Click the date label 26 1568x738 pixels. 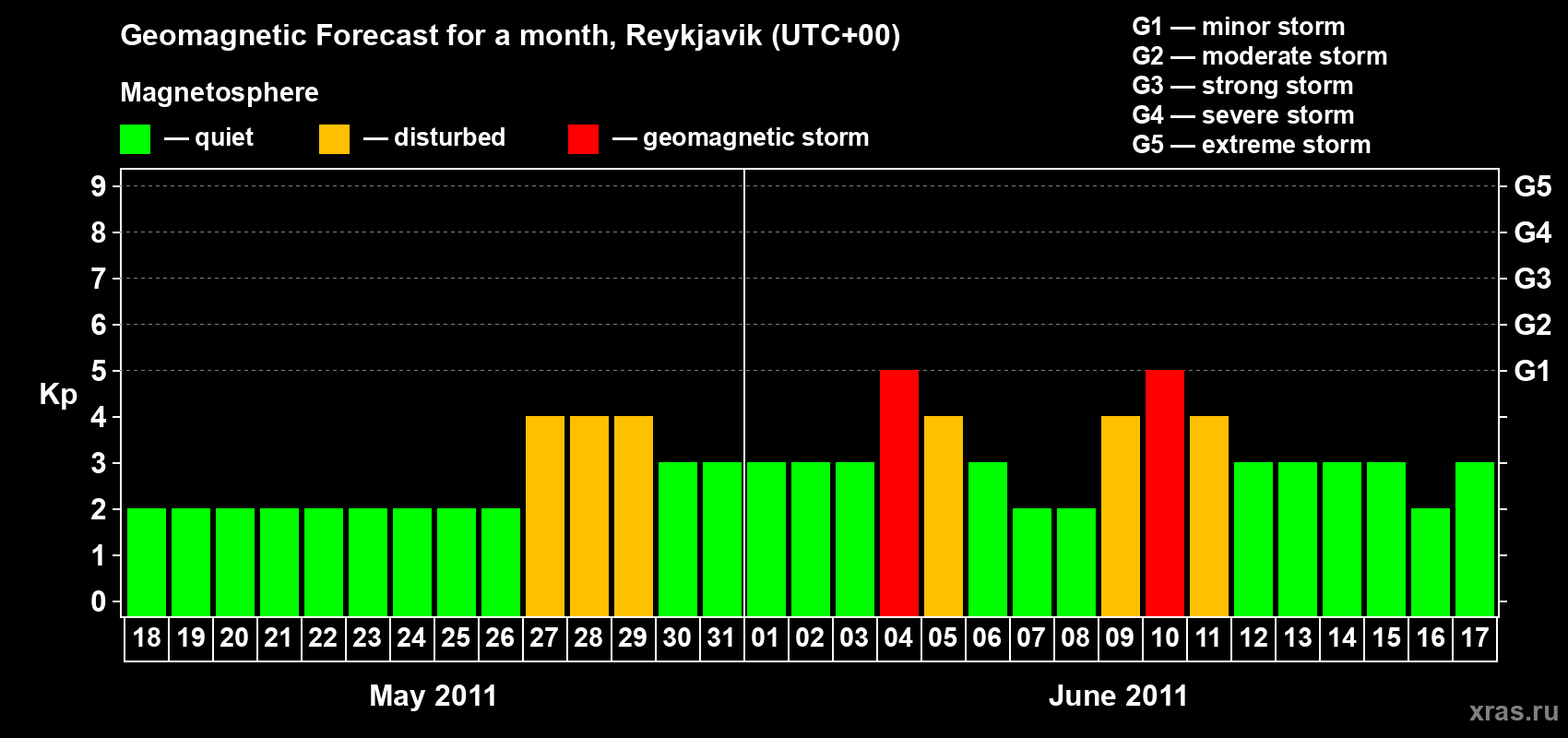(500, 637)
